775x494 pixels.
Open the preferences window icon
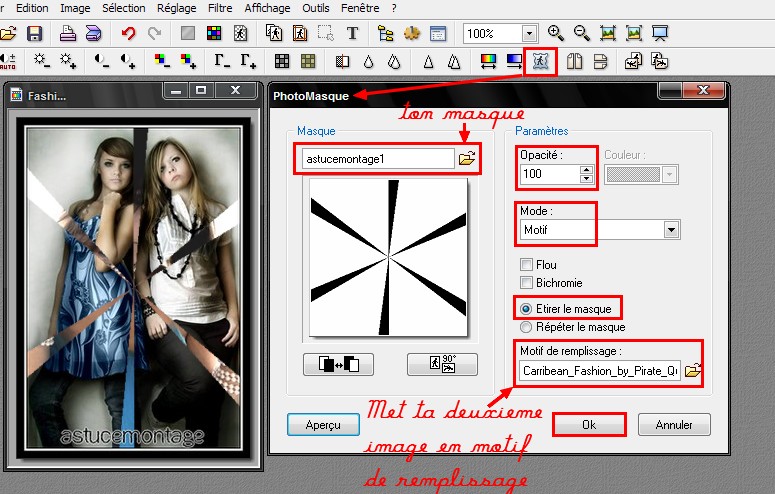[x=438, y=34]
